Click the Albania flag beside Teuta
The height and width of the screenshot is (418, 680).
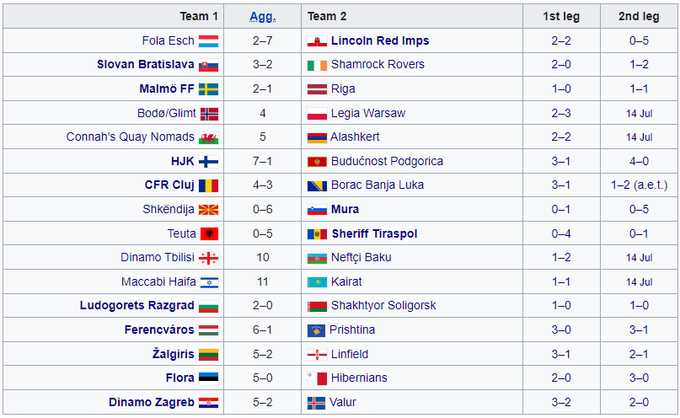pos(209,233)
